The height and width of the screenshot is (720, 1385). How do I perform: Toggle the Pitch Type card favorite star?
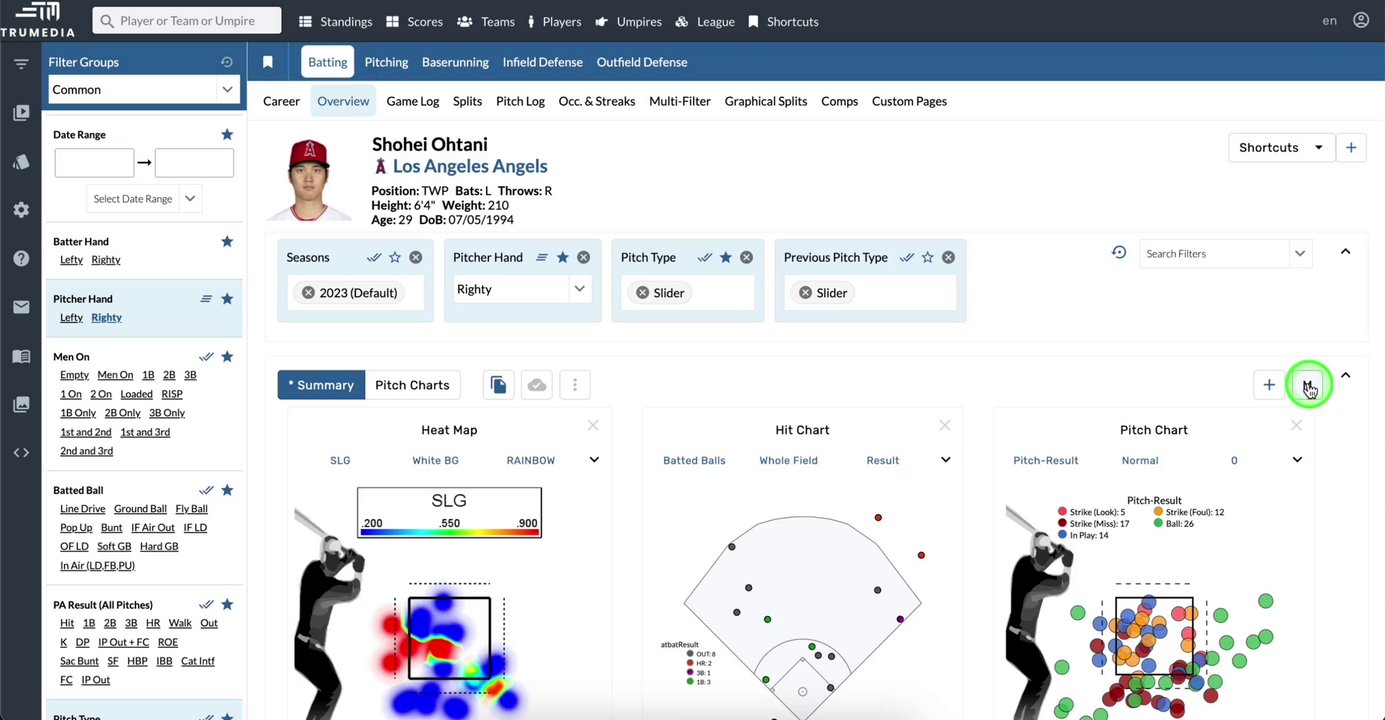tap(726, 257)
